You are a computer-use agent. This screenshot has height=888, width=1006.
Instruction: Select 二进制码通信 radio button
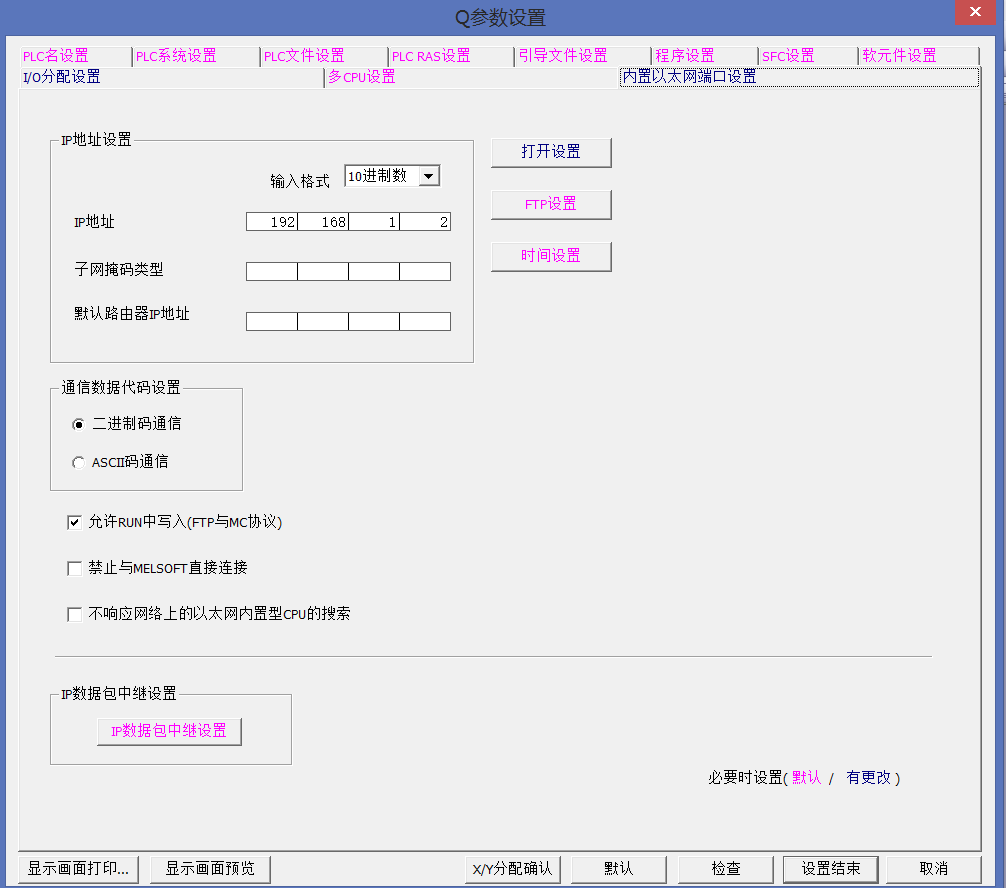point(79,424)
